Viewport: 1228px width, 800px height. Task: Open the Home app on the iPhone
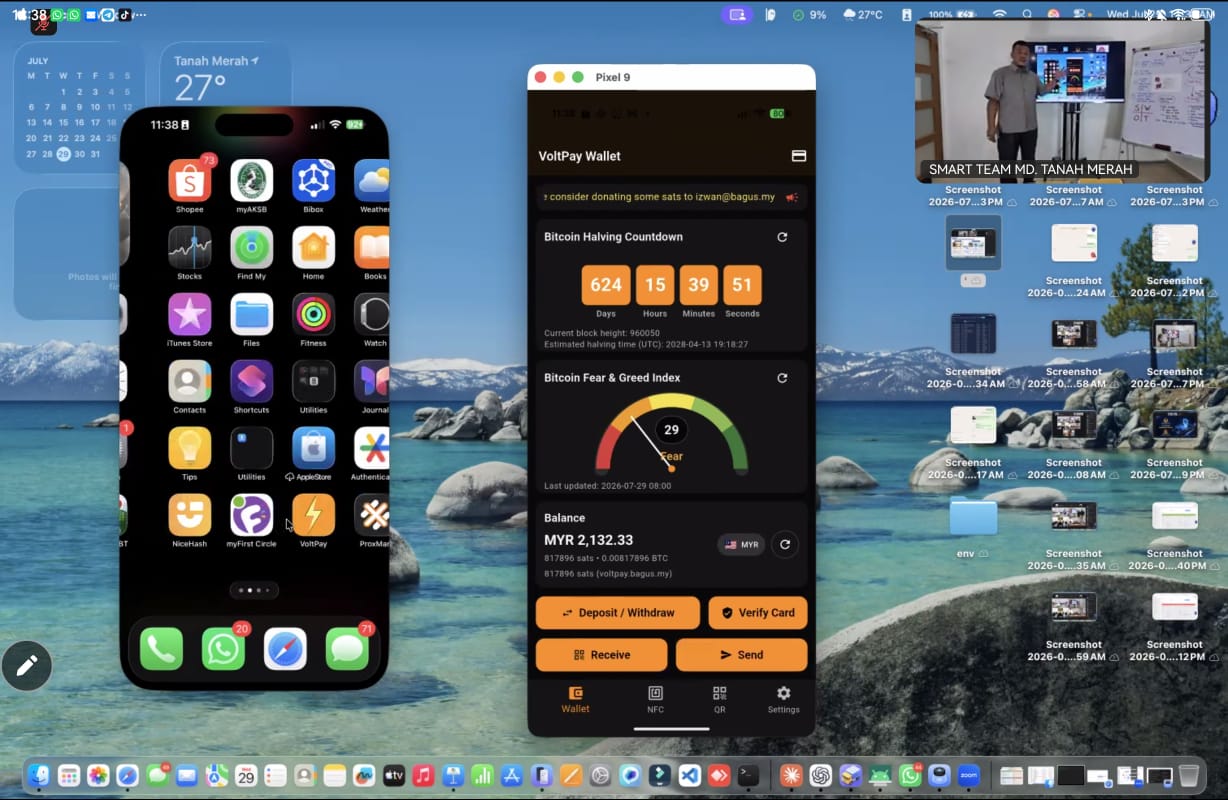pos(313,247)
